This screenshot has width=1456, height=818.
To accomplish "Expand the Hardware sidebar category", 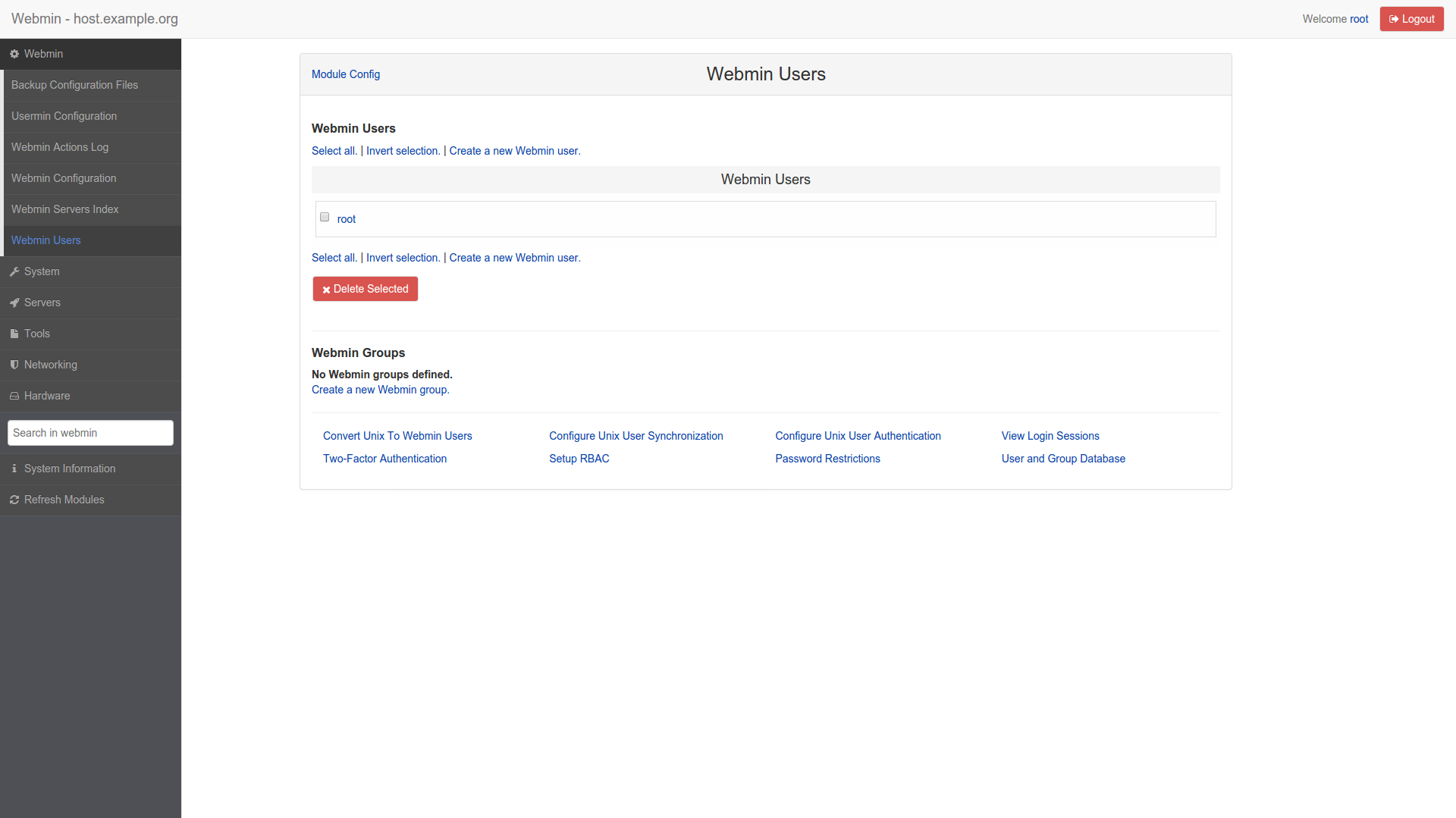I will point(91,396).
